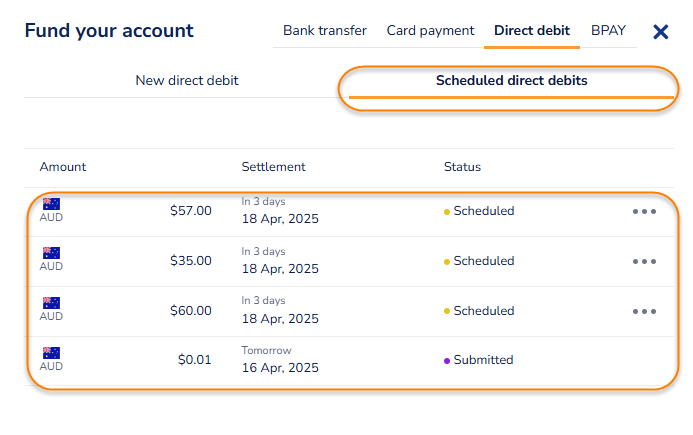This screenshot has height=435, width=693.
Task: Switch to Bank transfer tab
Action: pos(324,31)
